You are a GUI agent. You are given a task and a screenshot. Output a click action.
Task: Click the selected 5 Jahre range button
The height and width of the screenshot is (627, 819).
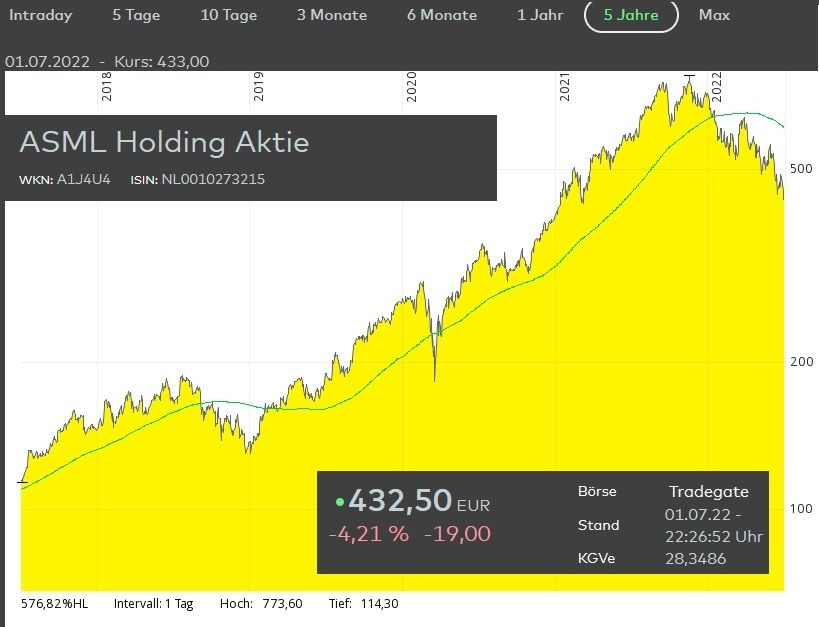click(631, 15)
